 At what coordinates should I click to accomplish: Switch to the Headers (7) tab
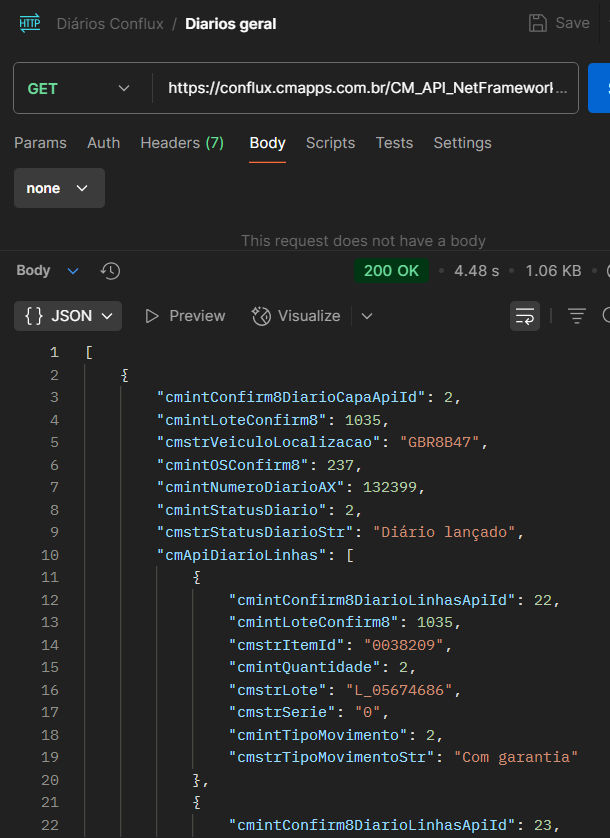tap(182, 143)
